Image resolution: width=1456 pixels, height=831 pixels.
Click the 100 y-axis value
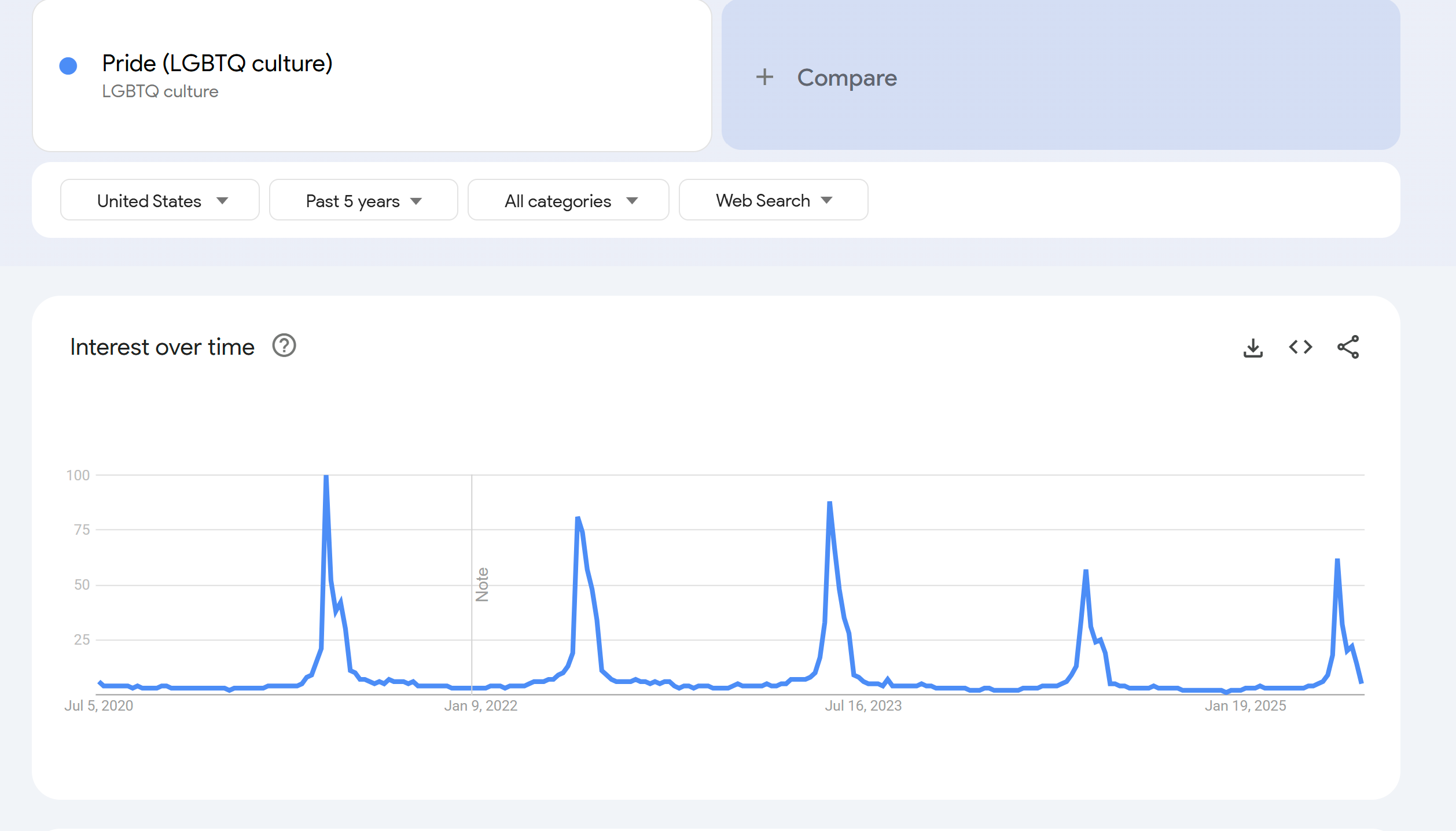click(78, 475)
